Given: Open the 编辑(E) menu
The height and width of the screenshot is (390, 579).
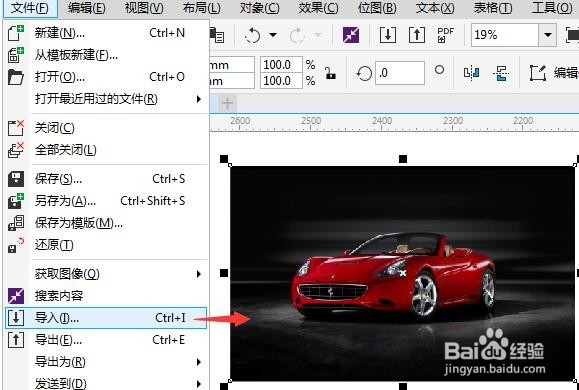Looking at the screenshot, I should click(x=87, y=8).
